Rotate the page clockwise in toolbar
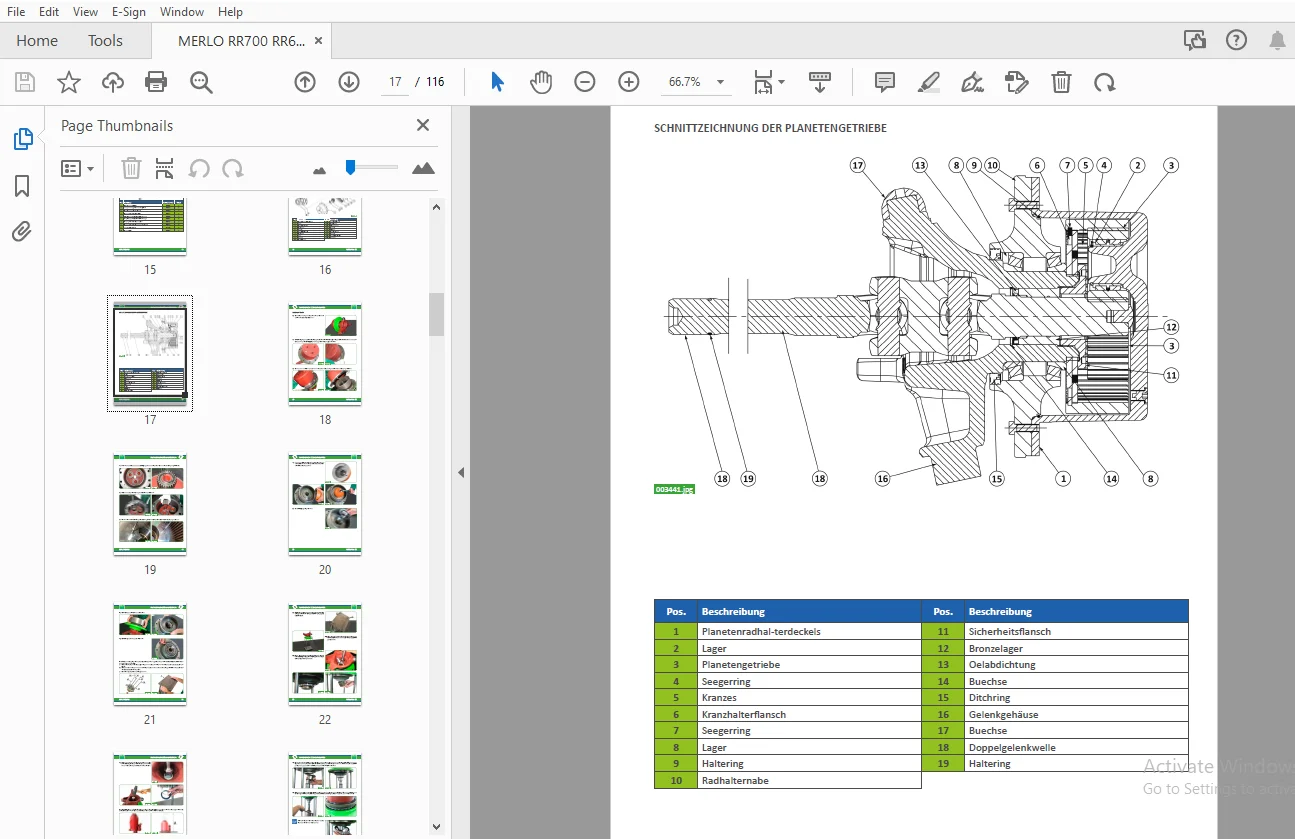1295x839 pixels. 1105,82
